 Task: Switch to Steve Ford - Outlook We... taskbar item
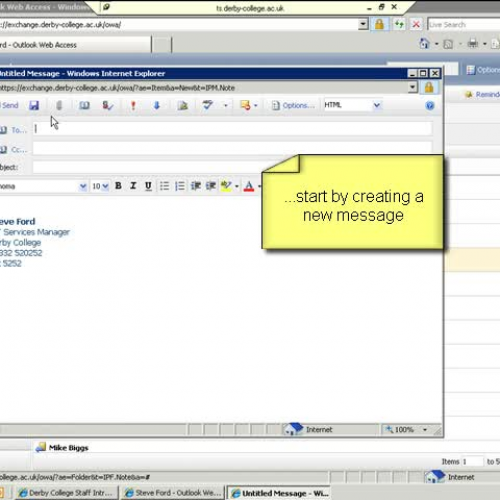[173, 493]
